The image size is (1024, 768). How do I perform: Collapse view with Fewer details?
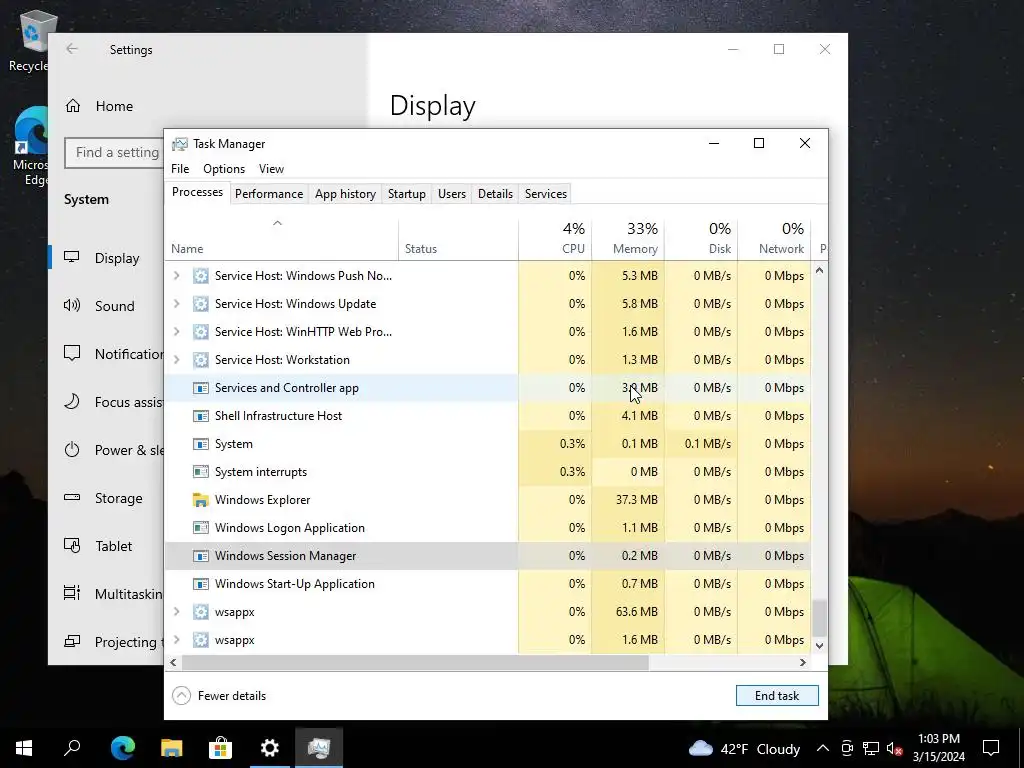(x=219, y=696)
